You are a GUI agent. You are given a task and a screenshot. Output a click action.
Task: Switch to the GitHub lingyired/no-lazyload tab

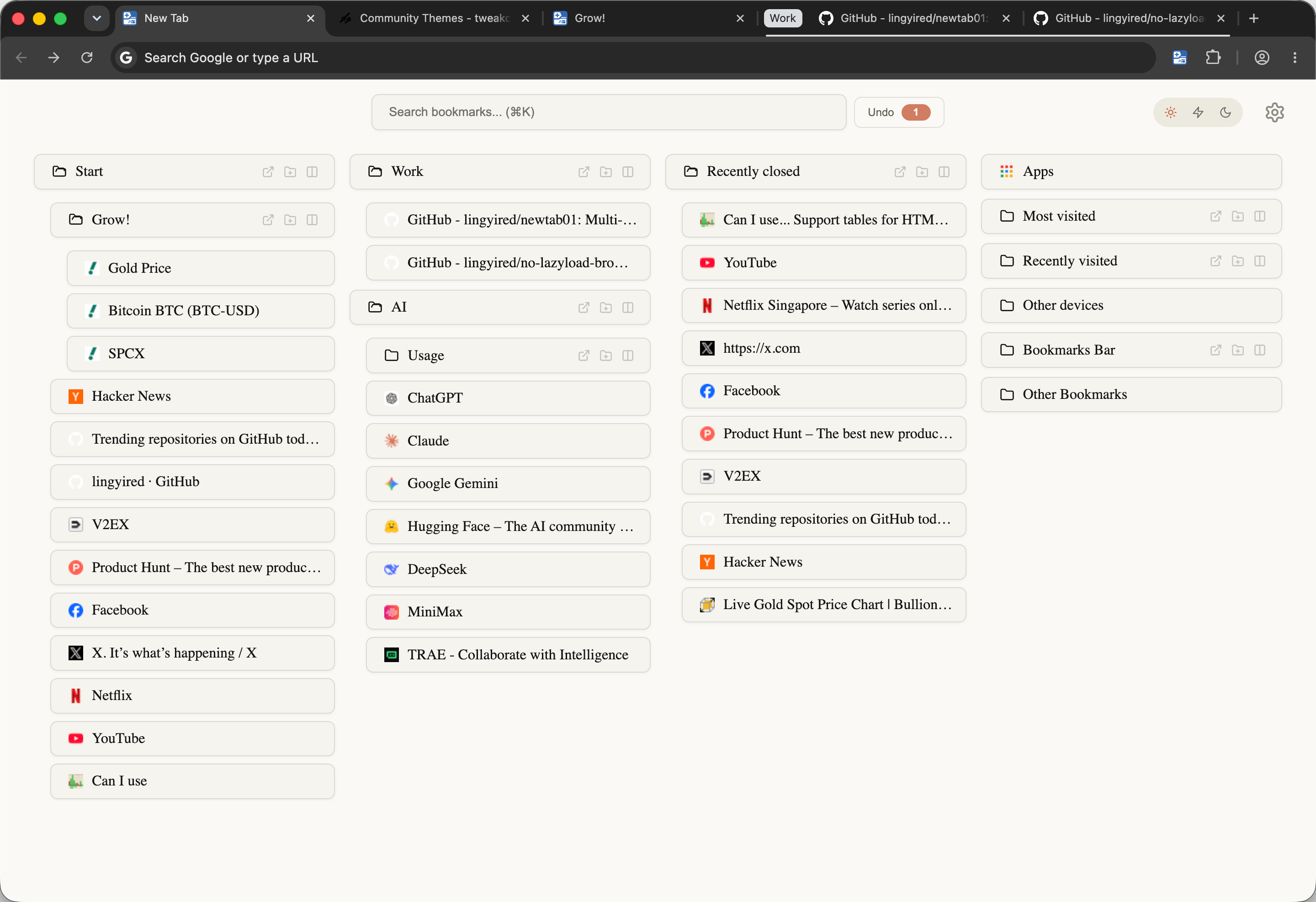(x=1128, y=18)
